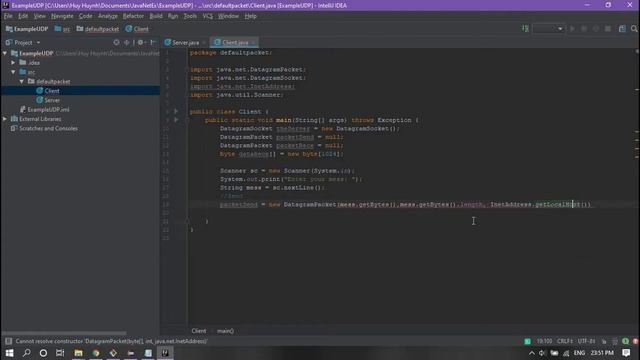The image size is (640, 360).
Task: Close the Server.java tab
Action: coord(204,42)
